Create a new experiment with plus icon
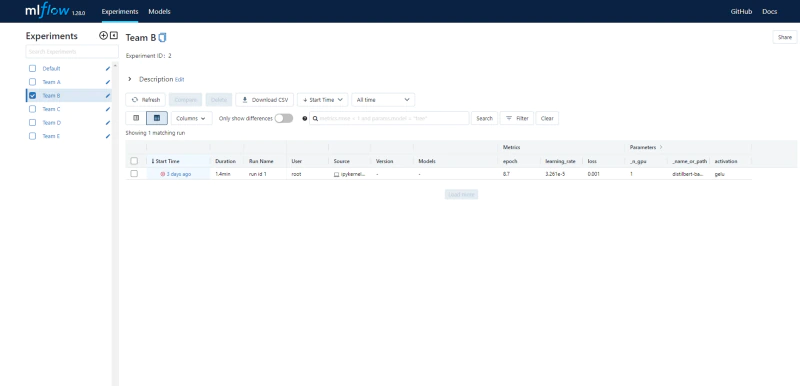The height and width of the screenshot is (386, 800). coord(103,36)
